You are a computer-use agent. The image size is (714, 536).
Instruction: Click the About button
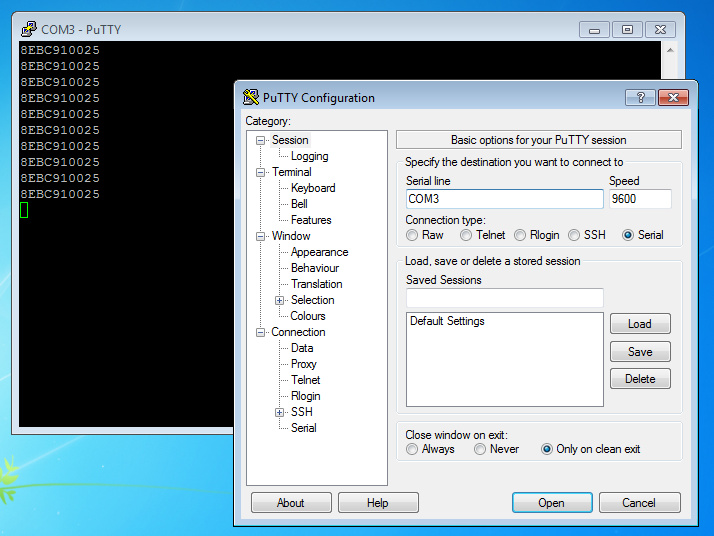pos(291,503)
